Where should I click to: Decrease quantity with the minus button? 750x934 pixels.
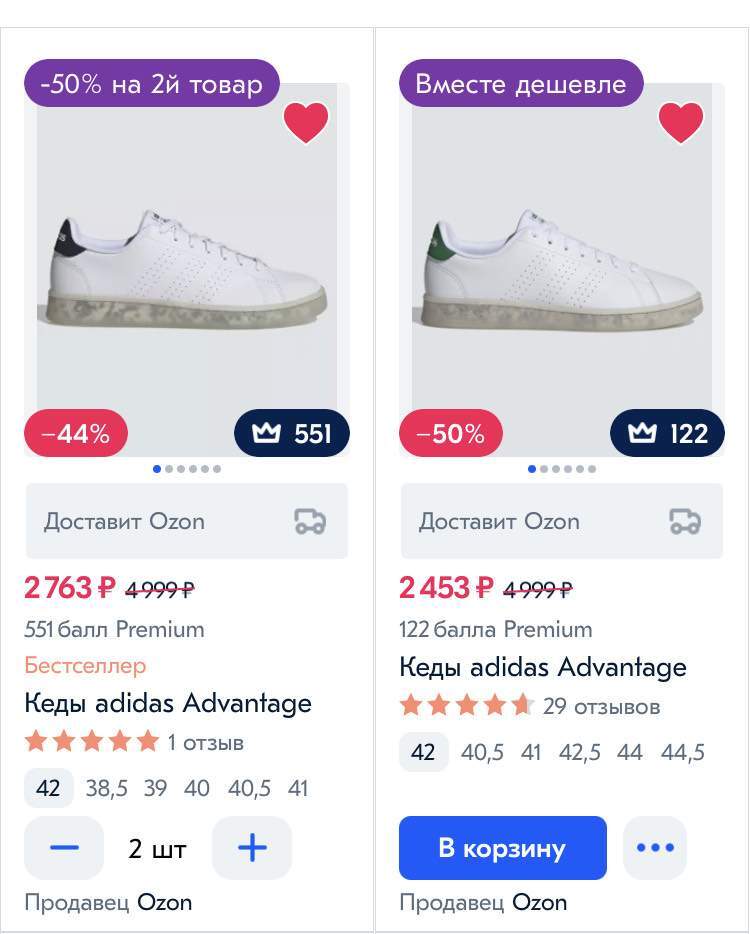pyautogui.click(x=64, y=848)
